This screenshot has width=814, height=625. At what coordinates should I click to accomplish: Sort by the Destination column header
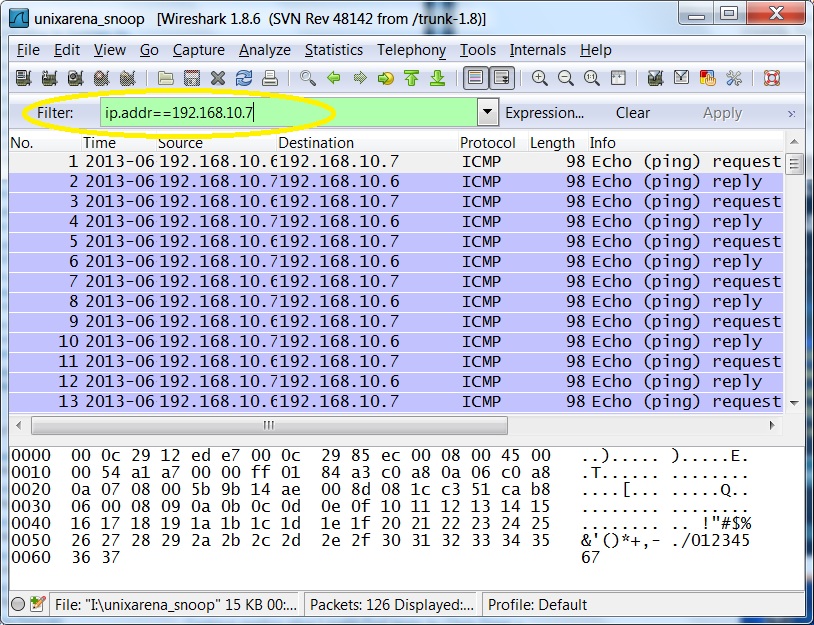(x=367, y=143)
